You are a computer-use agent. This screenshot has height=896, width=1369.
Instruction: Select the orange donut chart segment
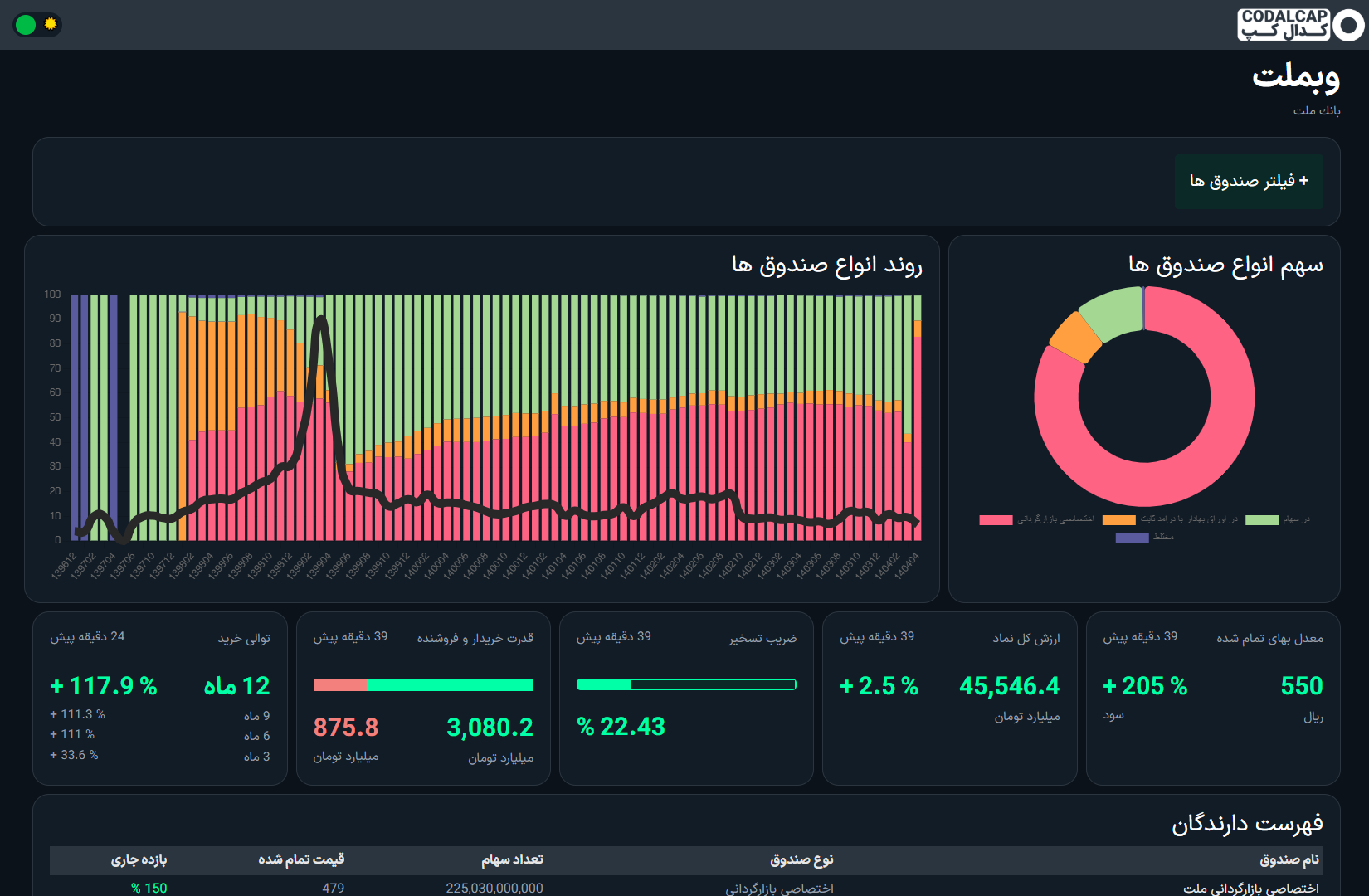[1074, 337]
